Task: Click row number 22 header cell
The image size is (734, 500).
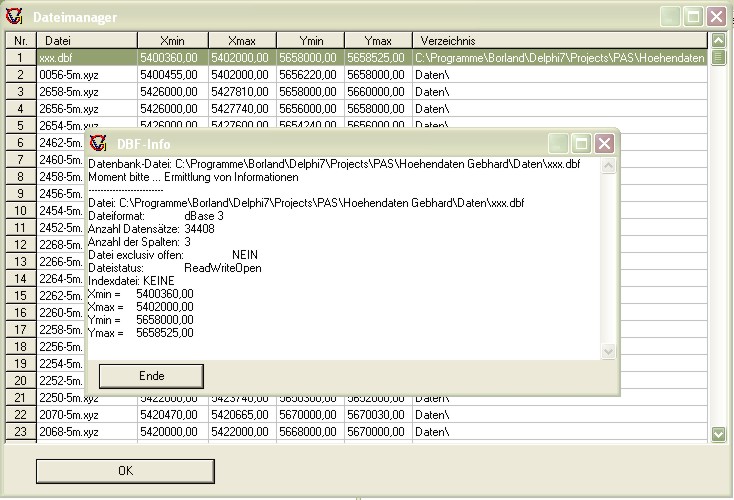Action: (x=21, y=415)
